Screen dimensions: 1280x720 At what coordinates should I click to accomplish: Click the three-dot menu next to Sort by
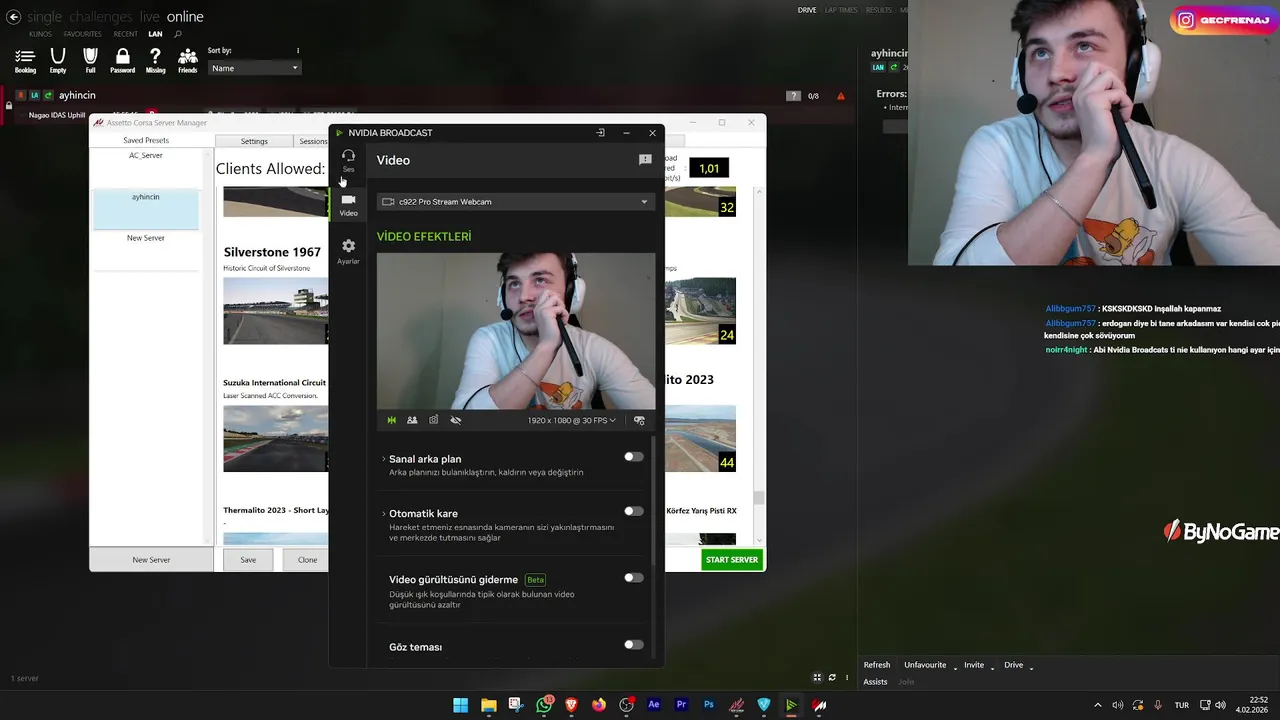tap(298, 50)
